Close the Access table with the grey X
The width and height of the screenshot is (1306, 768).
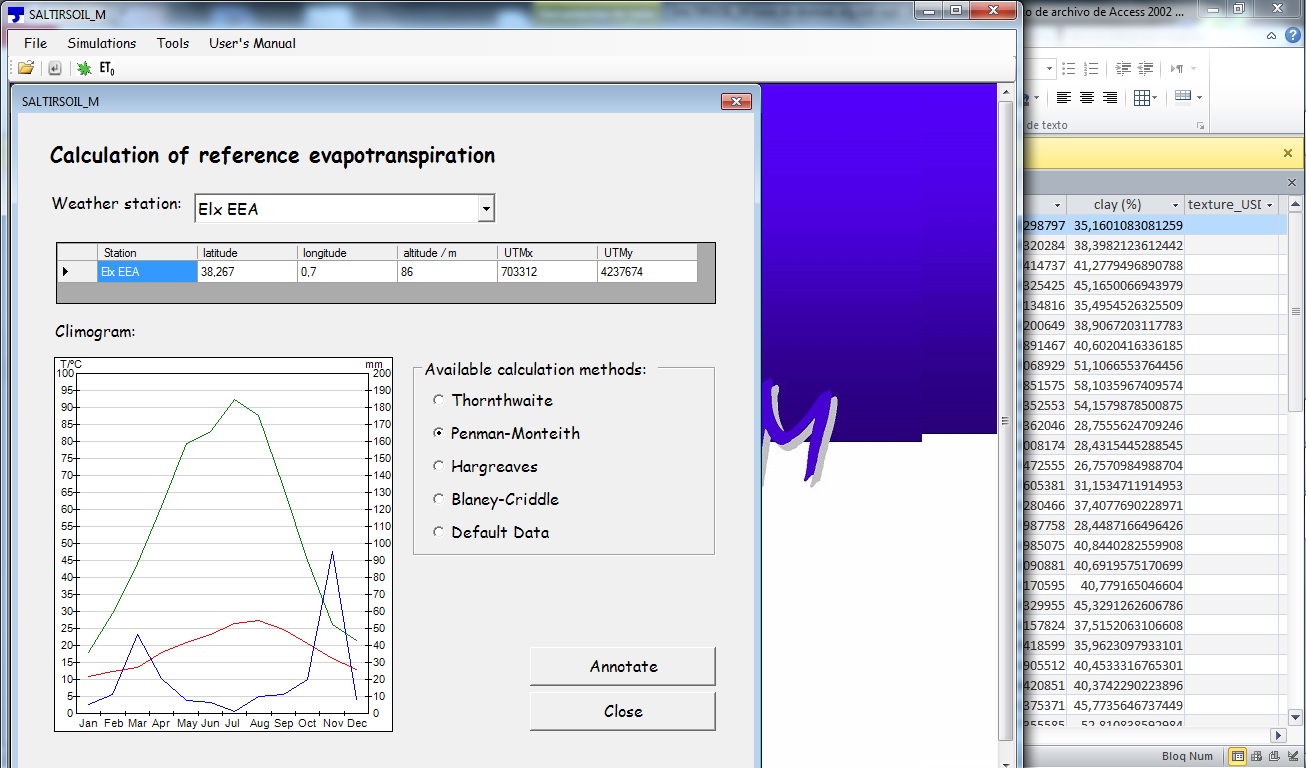point(1291,183)
